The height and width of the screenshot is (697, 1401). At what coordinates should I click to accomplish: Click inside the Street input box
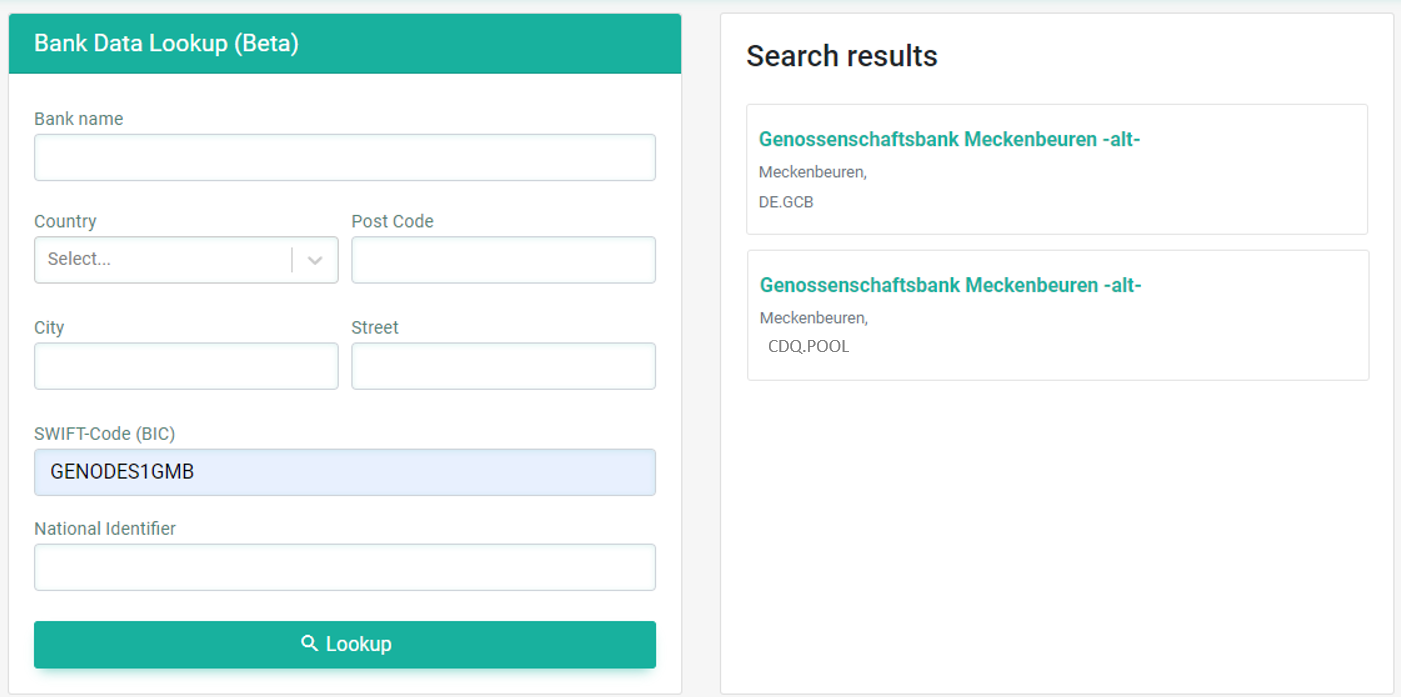pos(503,366)
